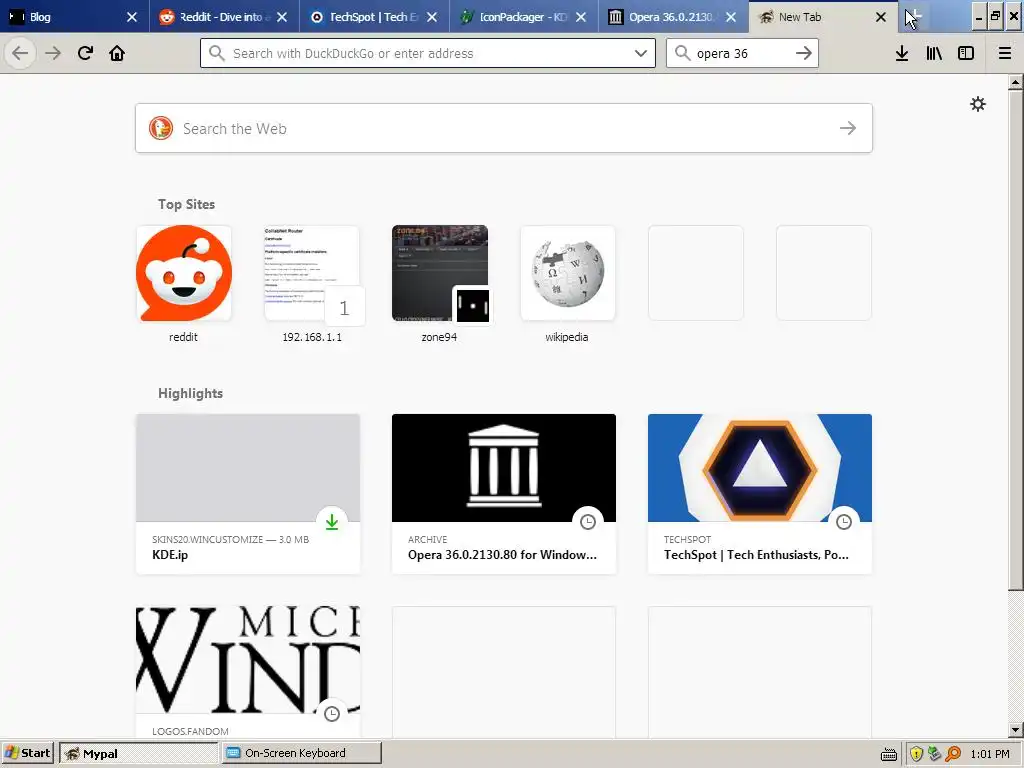Close the Opera 36.0.2130 tab
Viewport: 1024px width, 768px height.
(731, 17)
